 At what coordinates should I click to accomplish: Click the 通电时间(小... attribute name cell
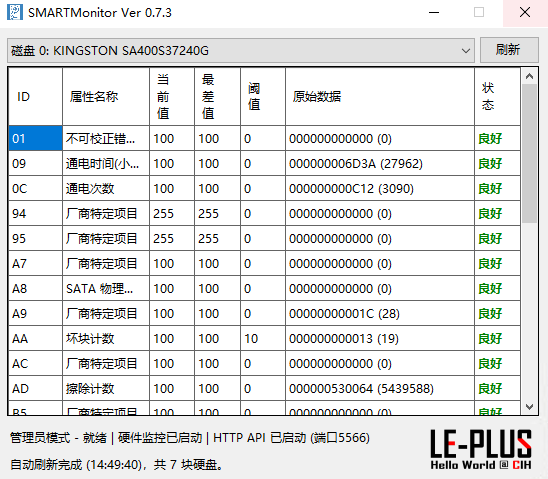[106, 164]
